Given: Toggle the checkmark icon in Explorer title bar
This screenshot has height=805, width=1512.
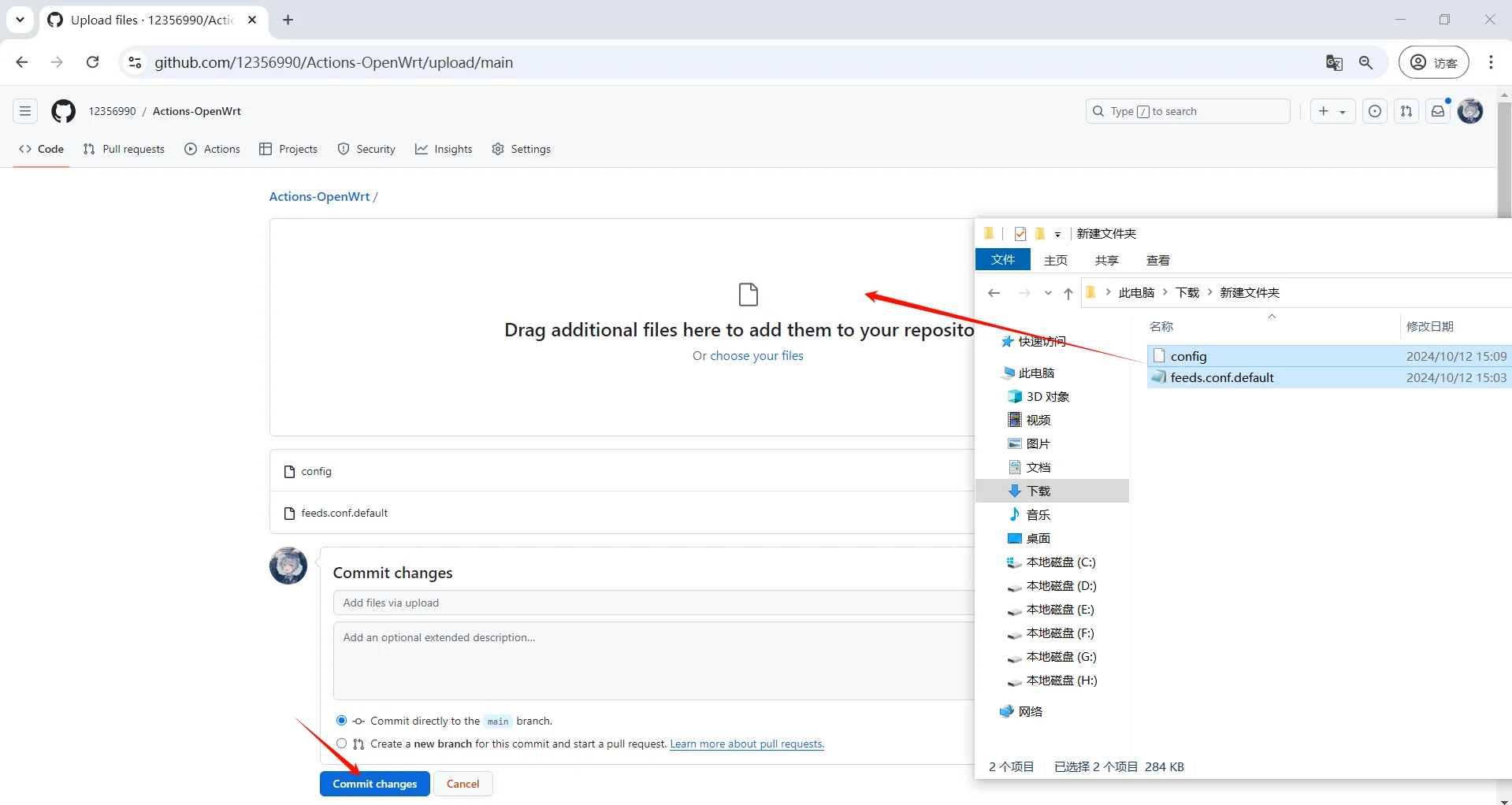Looking at the screenshot, I should [1020, 234].
